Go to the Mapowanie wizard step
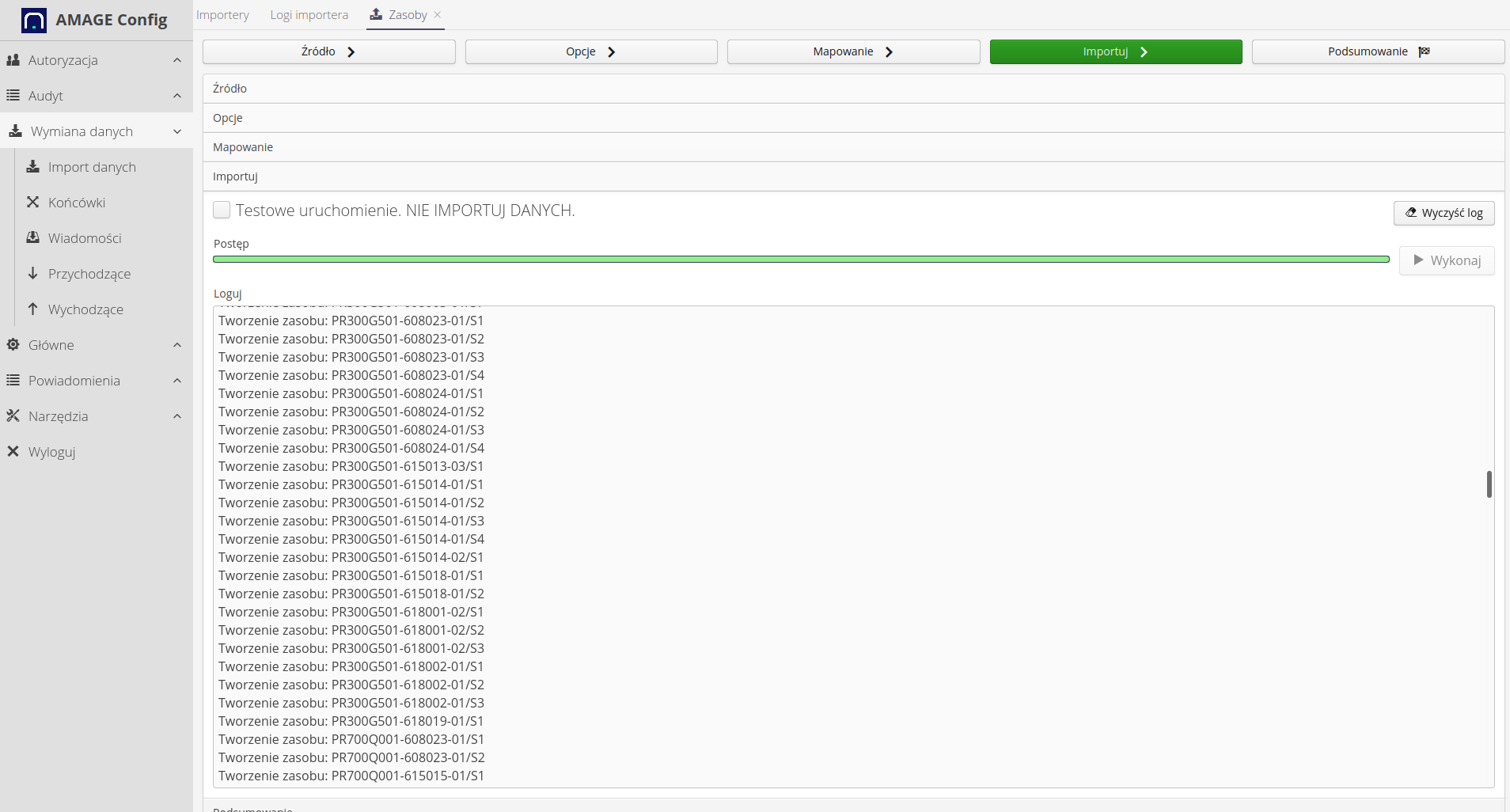 (x=853, y=51)
